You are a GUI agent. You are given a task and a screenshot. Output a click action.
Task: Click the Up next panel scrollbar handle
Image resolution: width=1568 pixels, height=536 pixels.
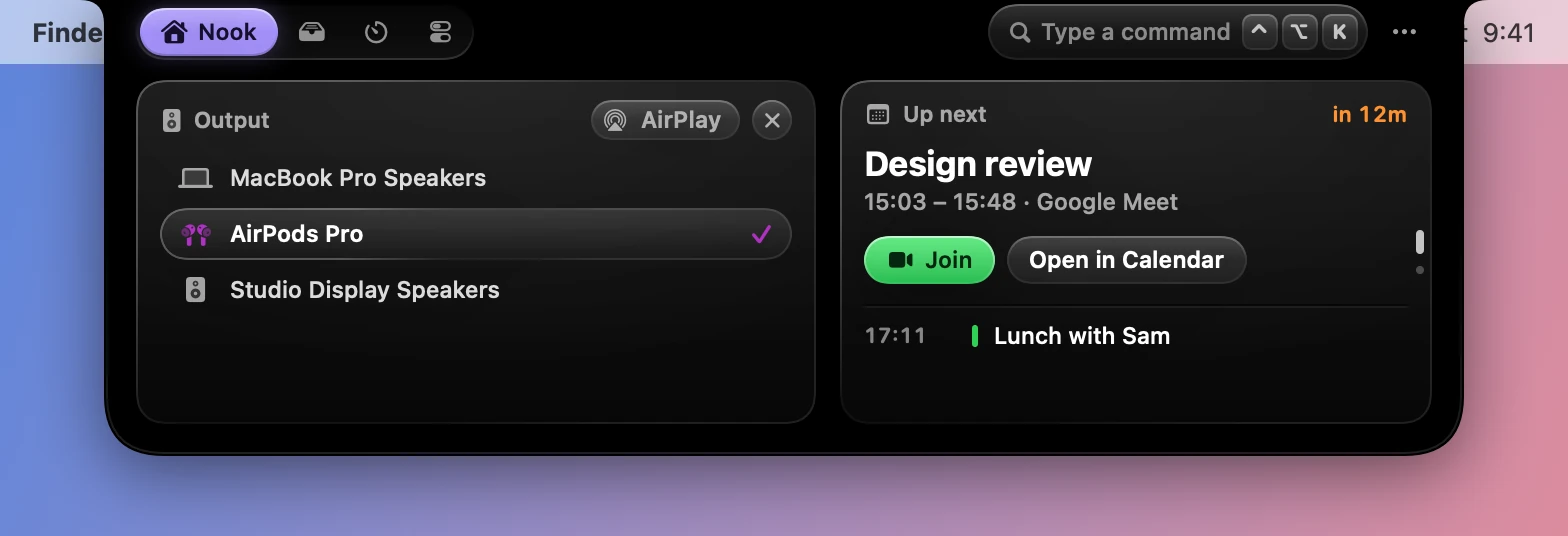1420,242
